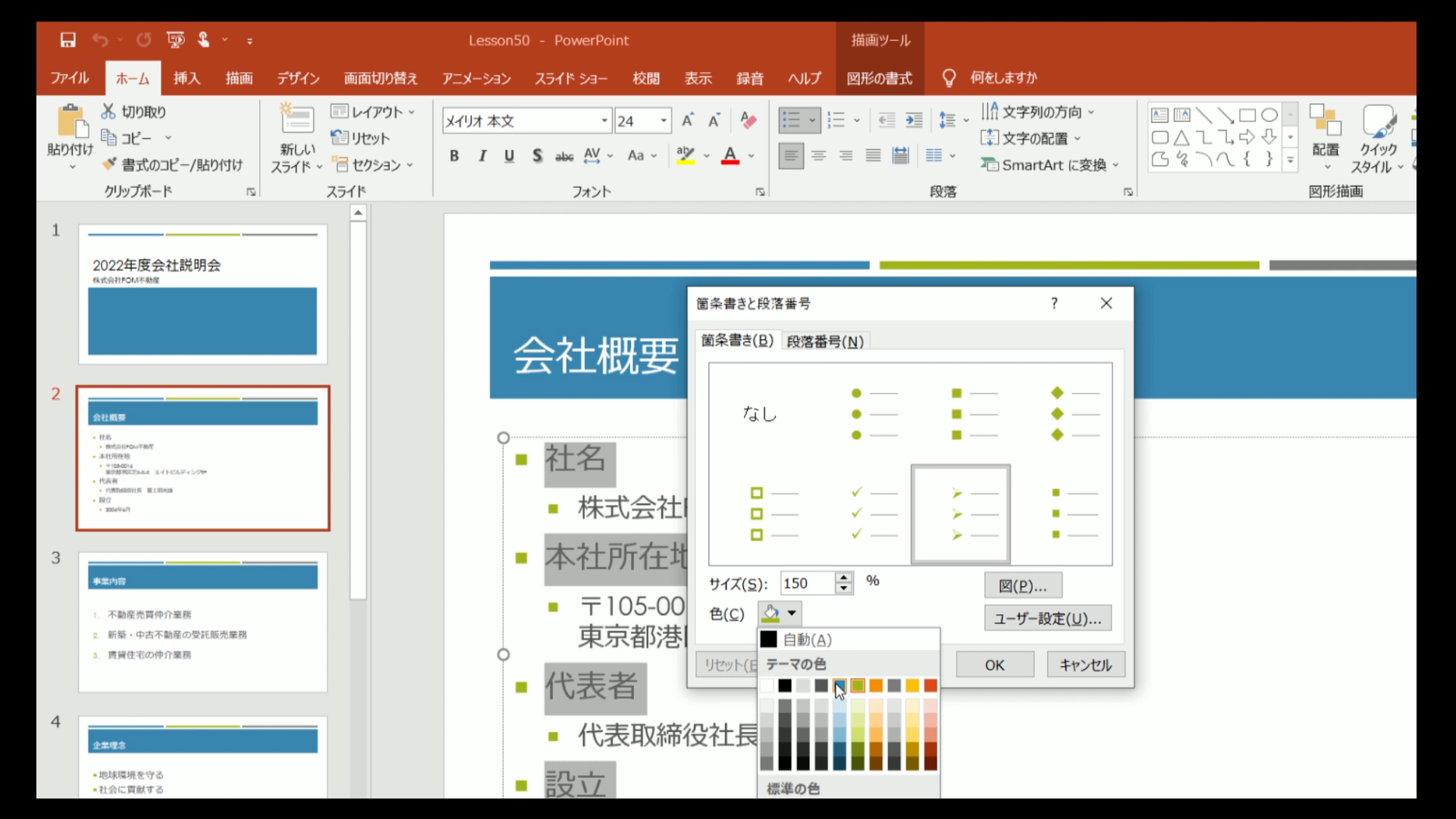Click character spacing AV icon

coord(592,155)
